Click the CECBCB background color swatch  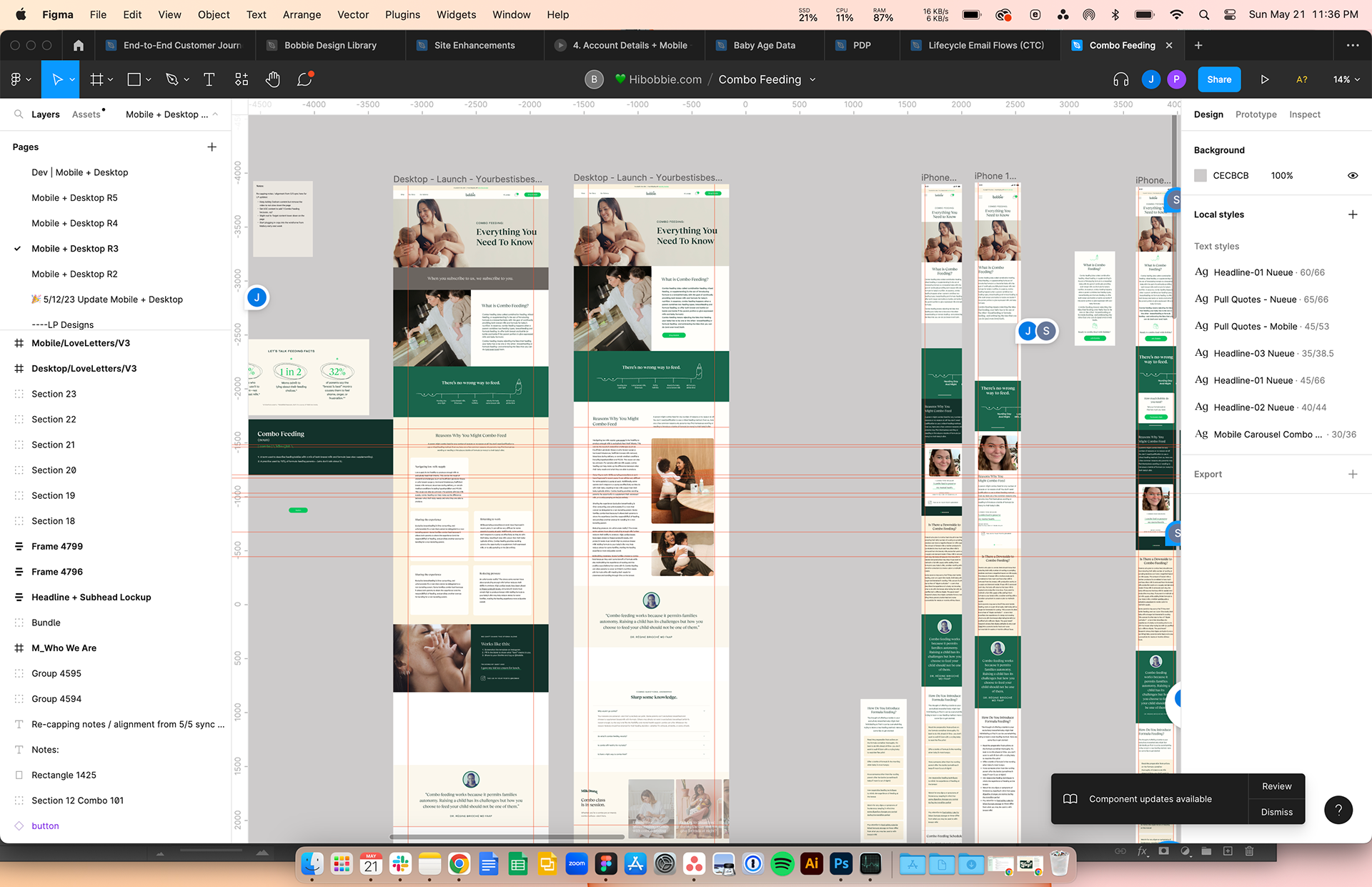click(x=1200, y=175)
